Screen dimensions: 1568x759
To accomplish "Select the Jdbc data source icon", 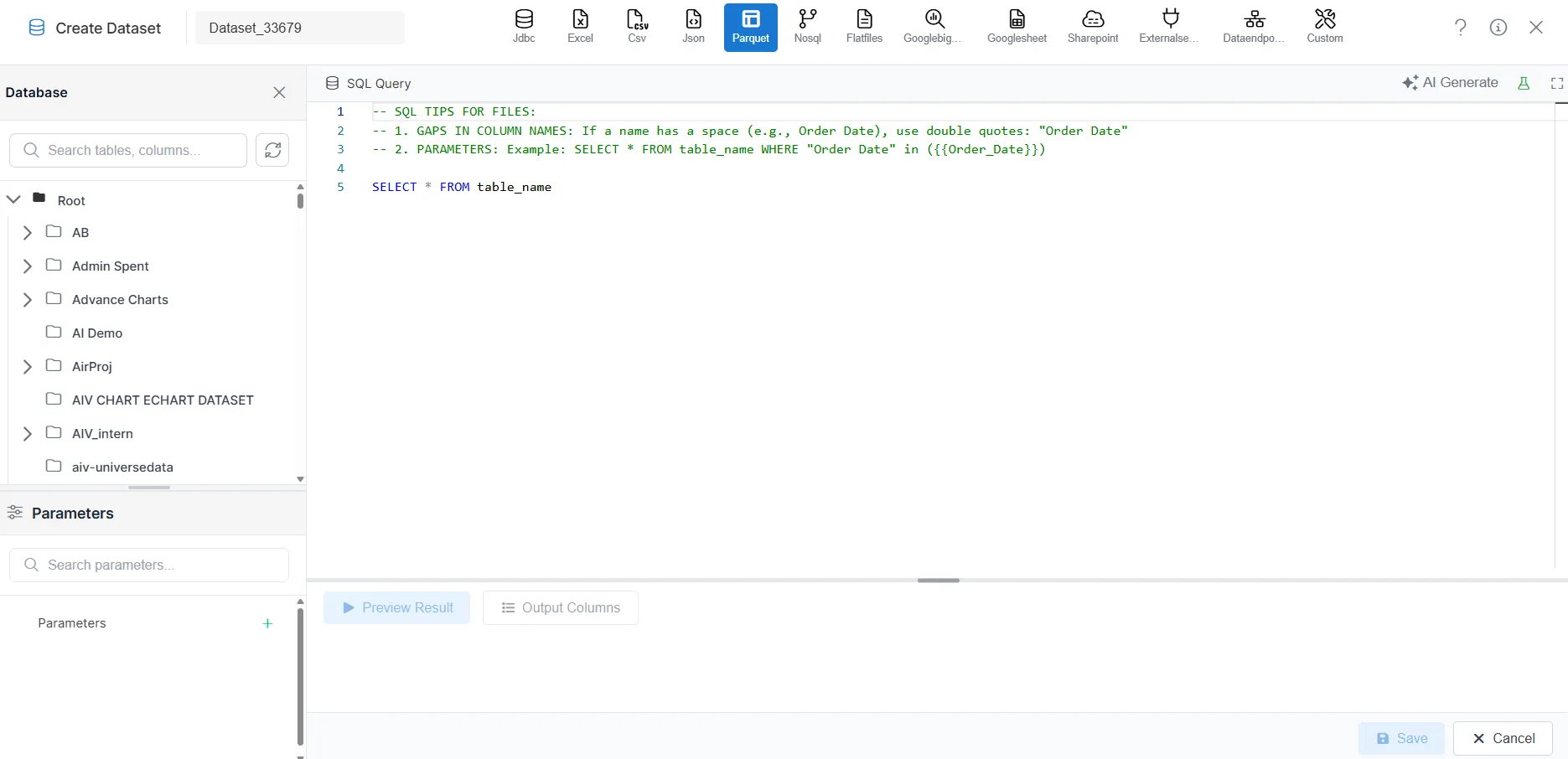I will click(524, 27).
